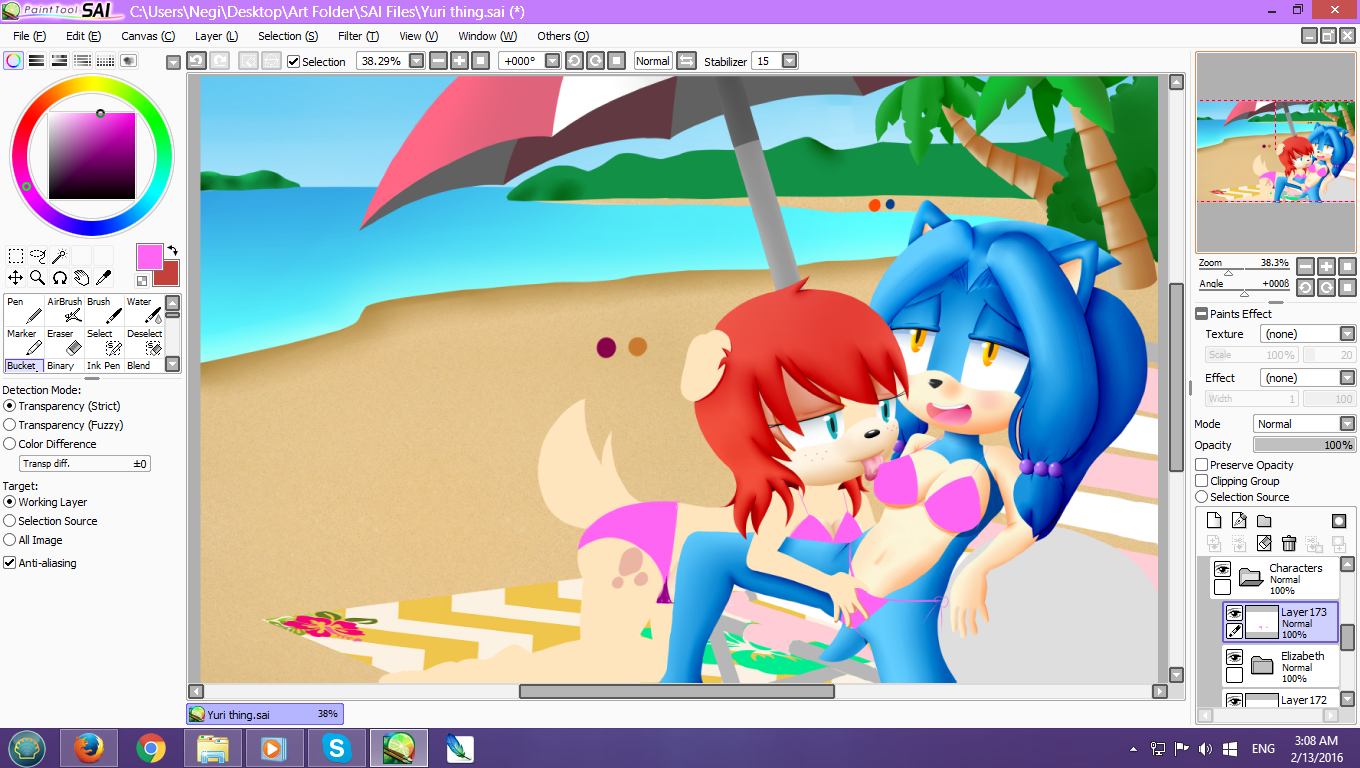Enable Clipping Group checkbox

click(x=1202, y=481)
